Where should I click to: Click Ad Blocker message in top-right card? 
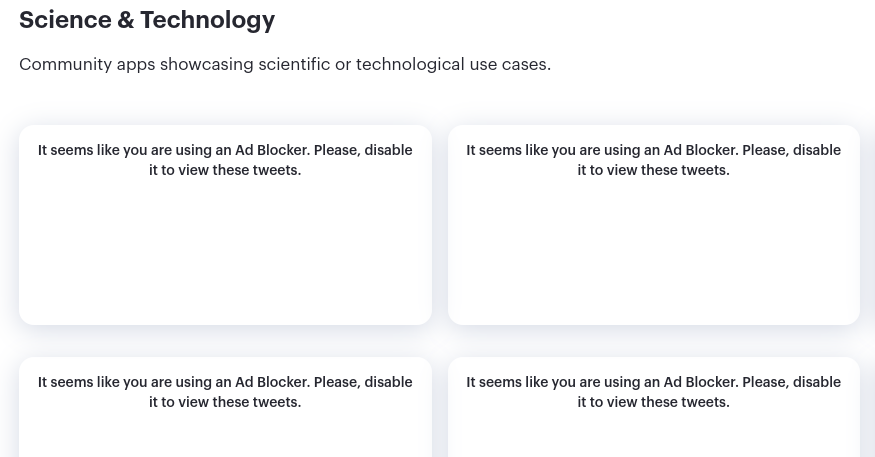[653, 160]
